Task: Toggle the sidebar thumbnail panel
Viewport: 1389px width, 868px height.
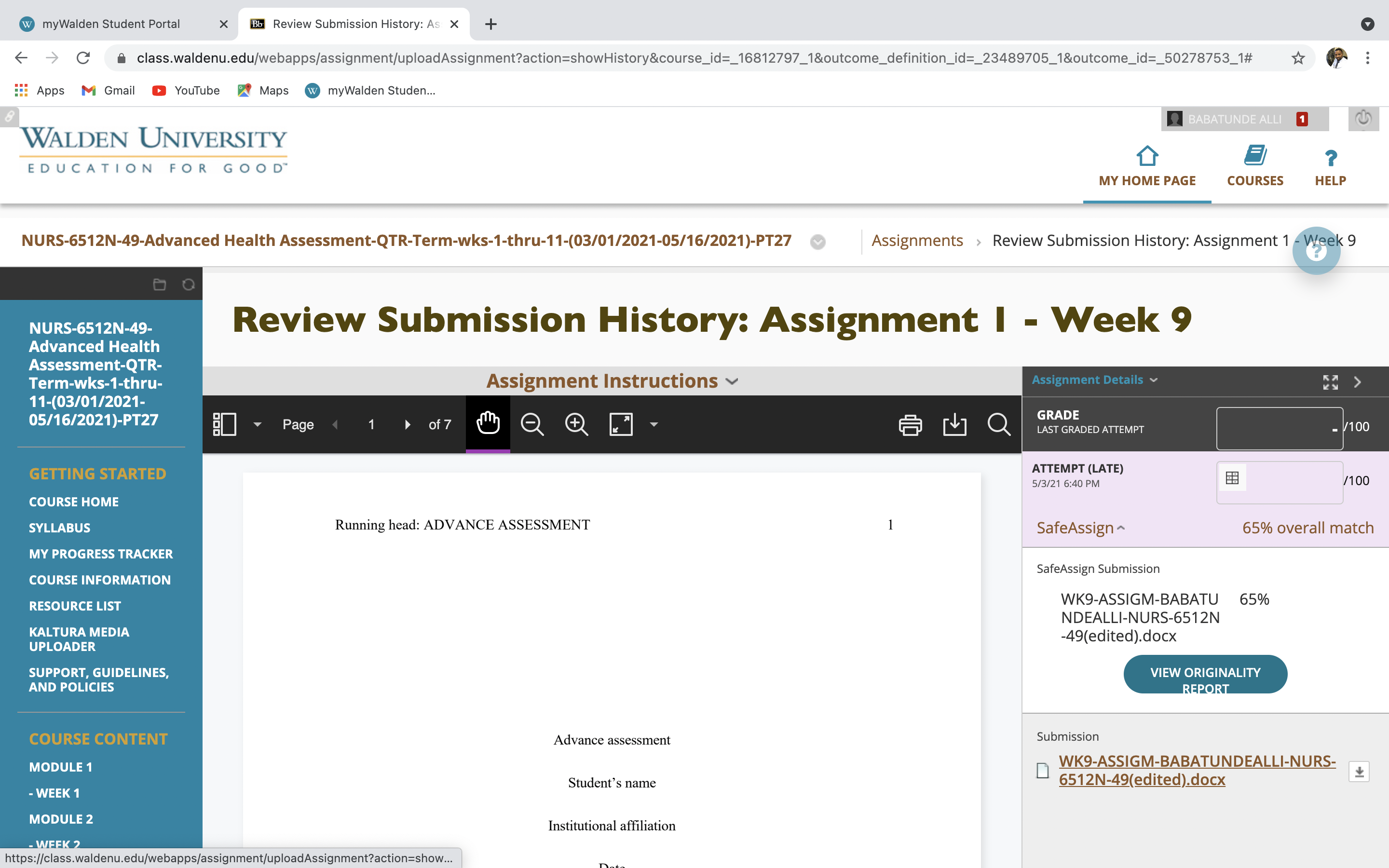Action: (x=224, y=424)
